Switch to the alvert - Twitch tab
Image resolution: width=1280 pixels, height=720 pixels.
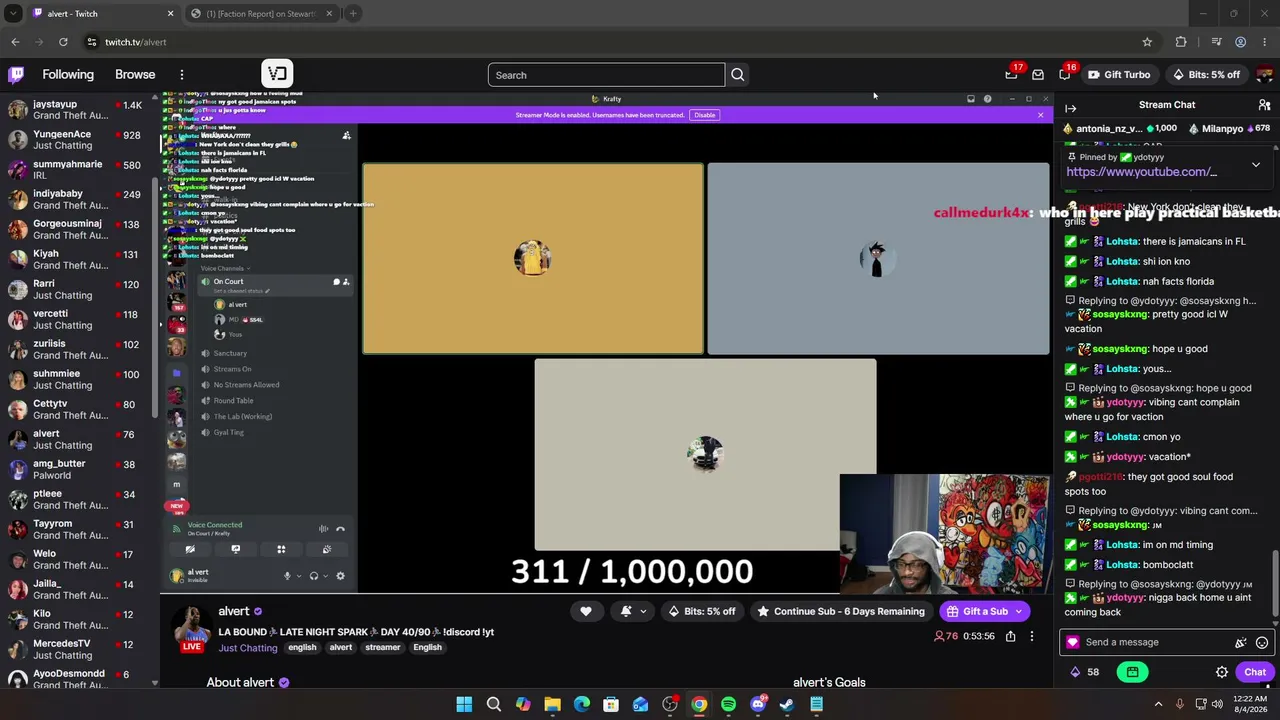(103, 13)
